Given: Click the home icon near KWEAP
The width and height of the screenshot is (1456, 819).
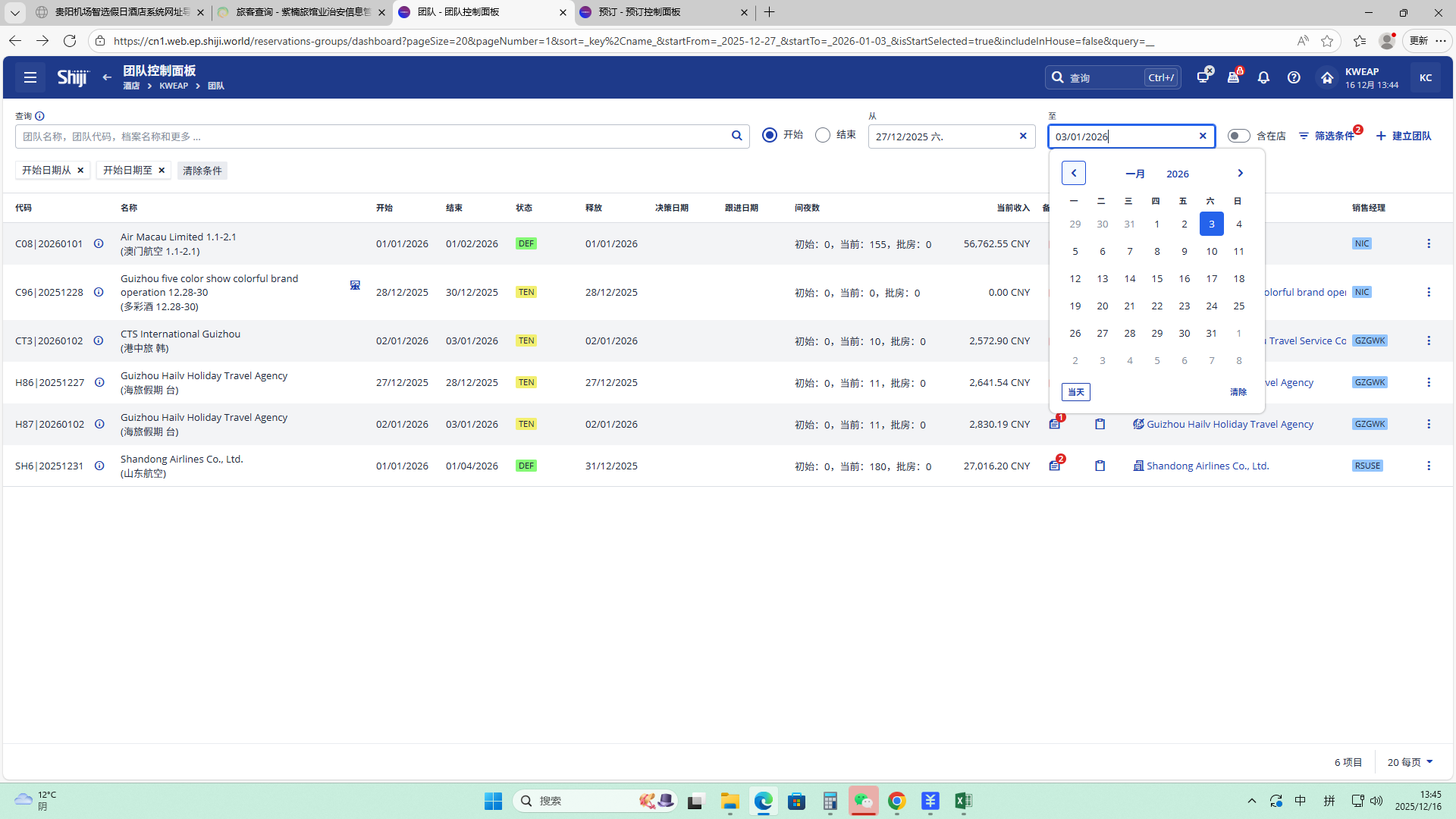Looking at the screenshot, I should (x=1326, y=77).
